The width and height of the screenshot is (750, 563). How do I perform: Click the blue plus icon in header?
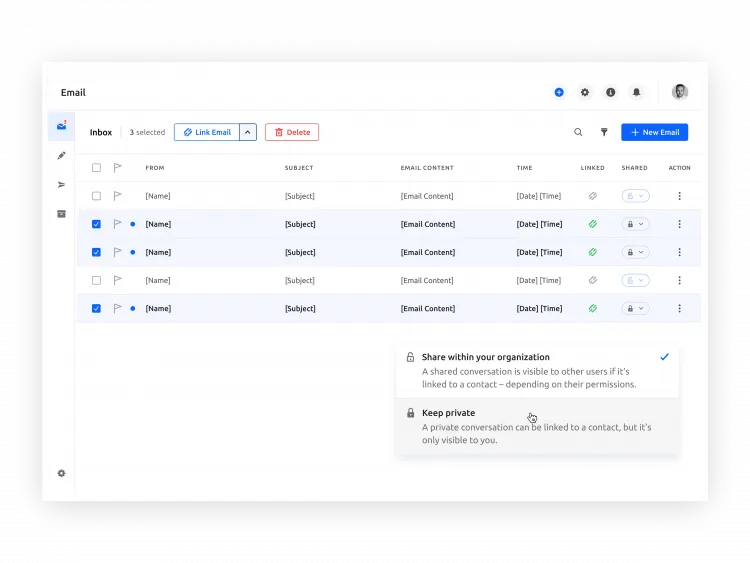click(559, 92)
